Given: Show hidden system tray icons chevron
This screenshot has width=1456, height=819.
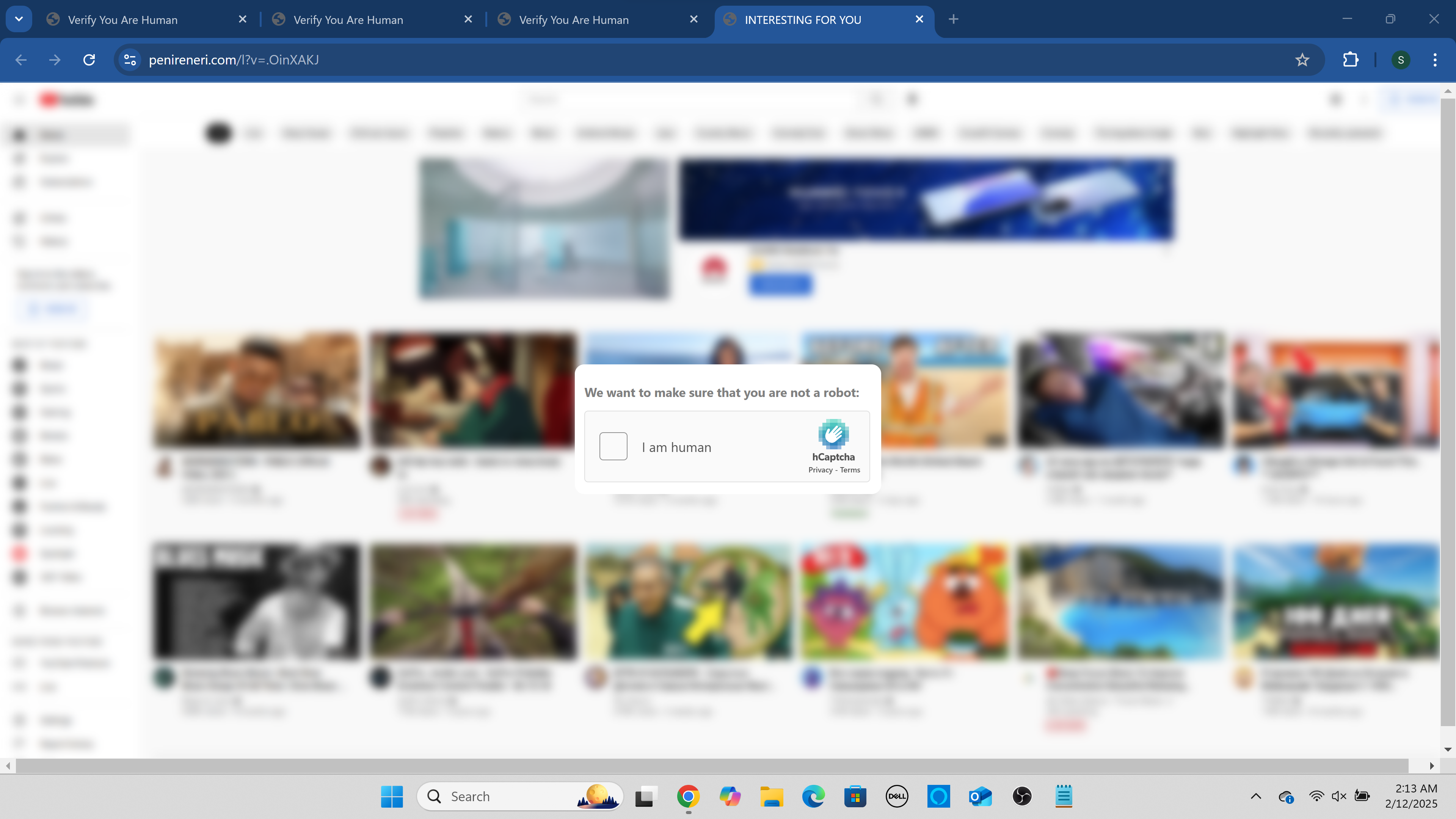Looking at the screenshot, I should click(1255, 796).
